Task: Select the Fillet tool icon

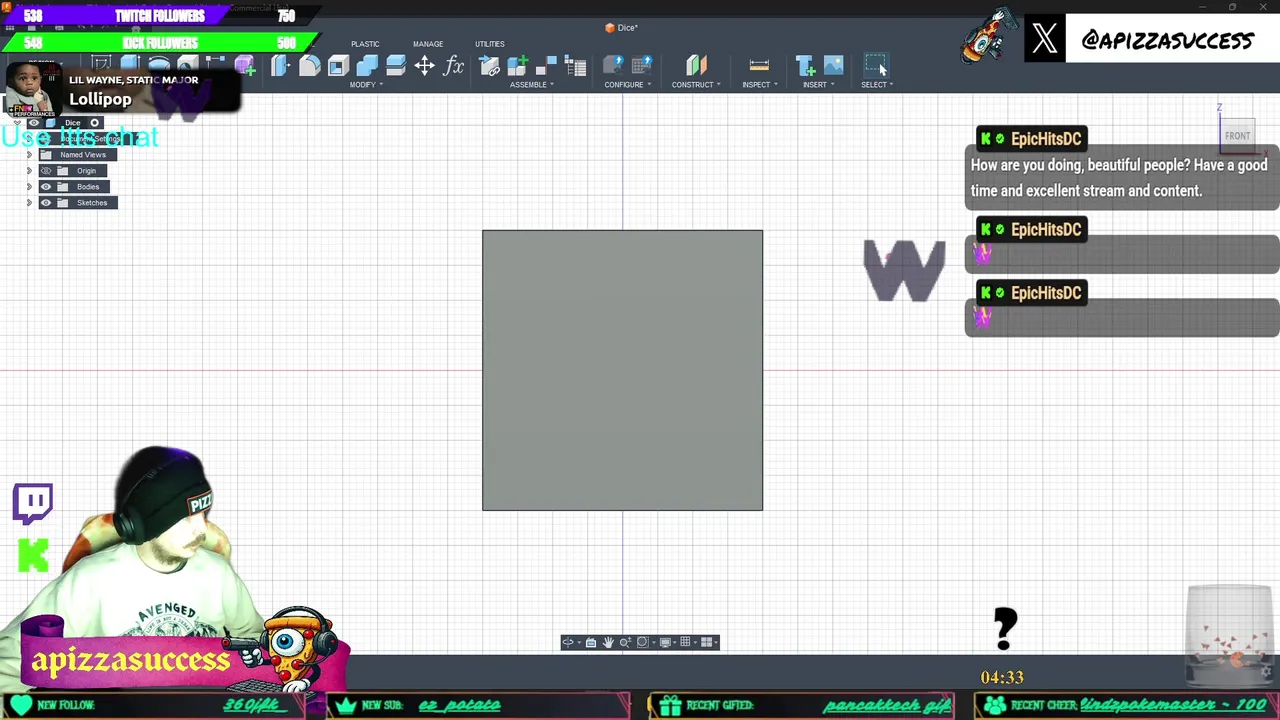Action: (310, 66)
